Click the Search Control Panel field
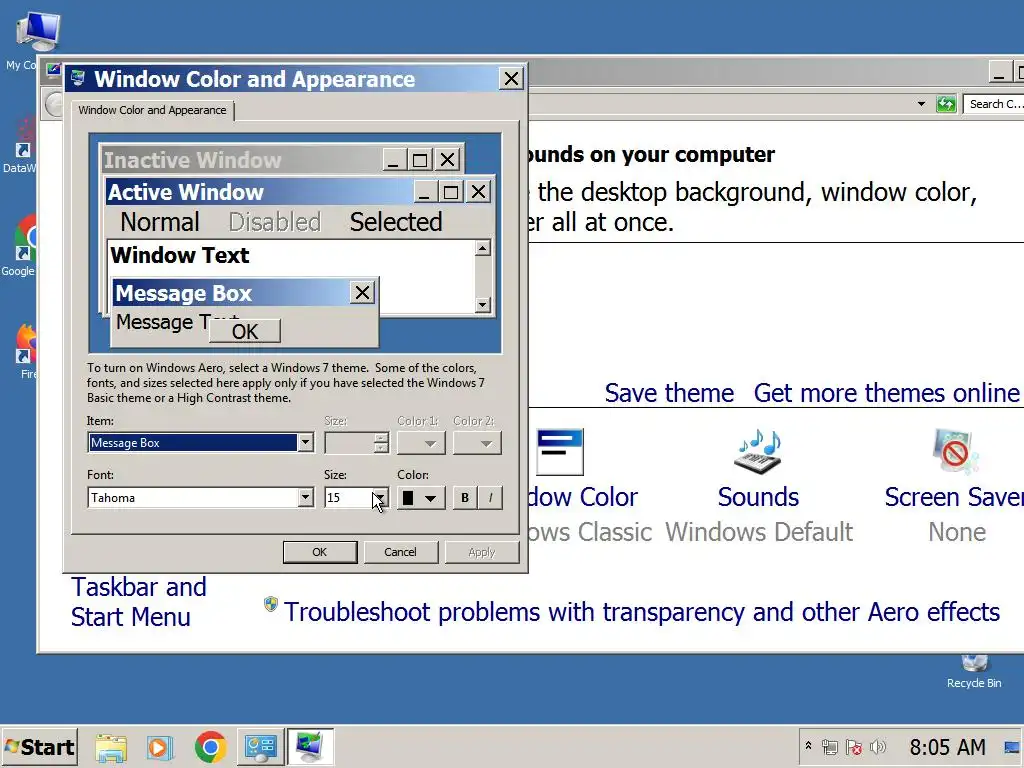The height and width of the screenshot is (768, 1024). pos(993,104)
